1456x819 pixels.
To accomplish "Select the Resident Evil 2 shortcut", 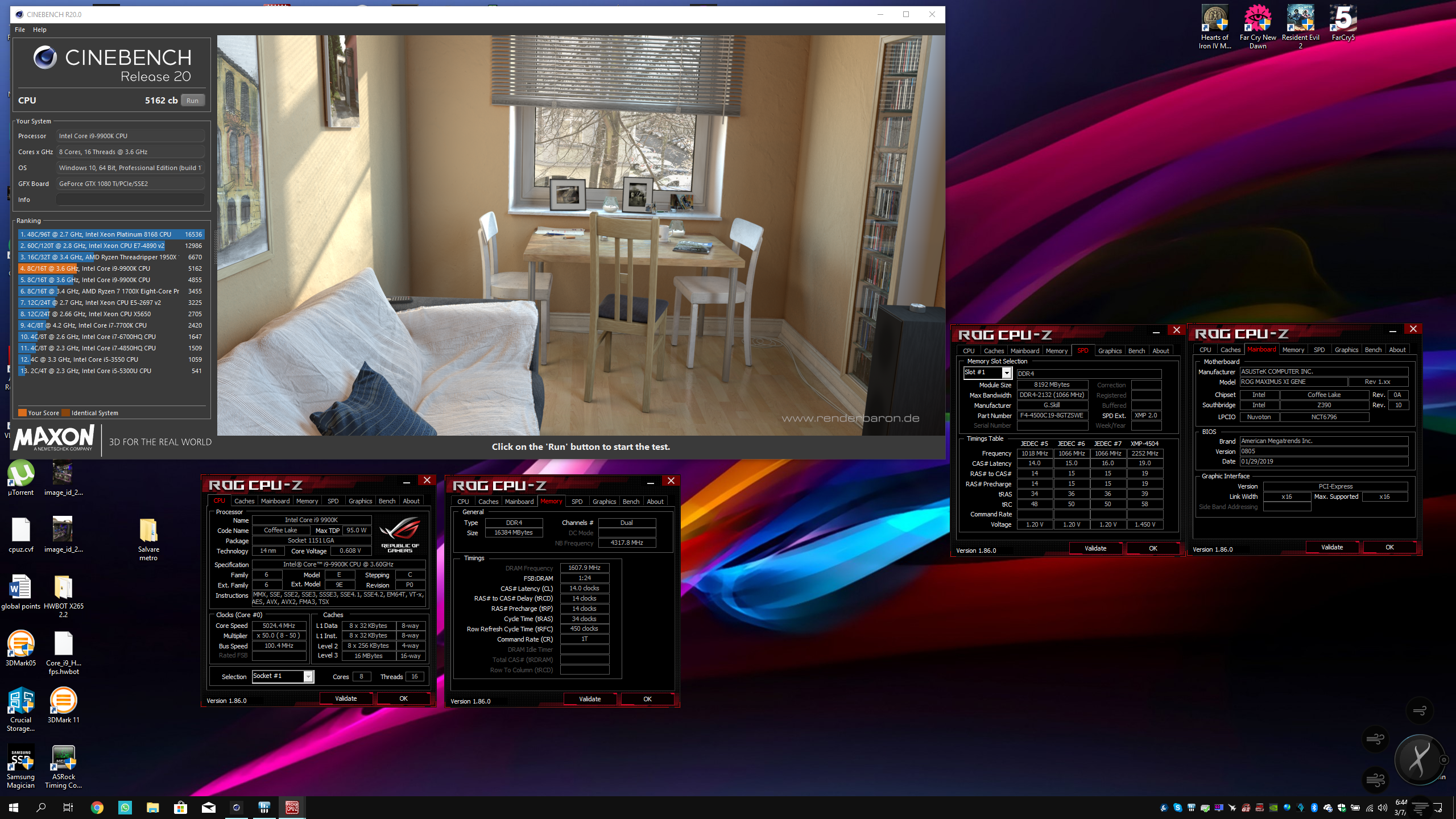I will pos(1300,27).
